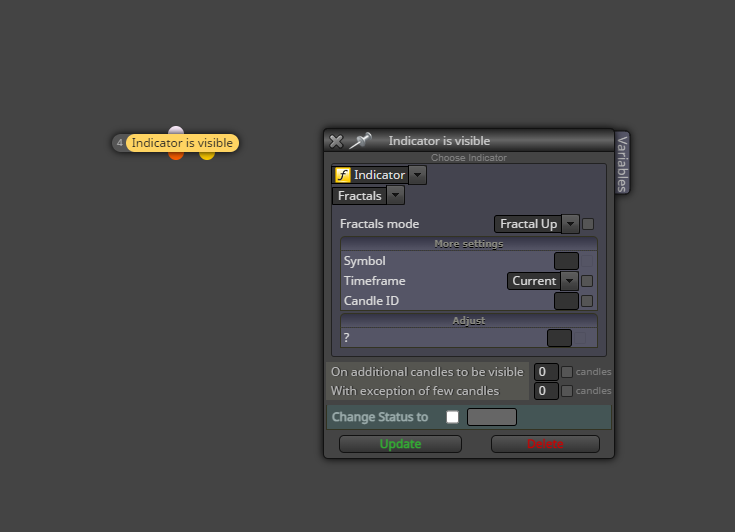Click the Update button
The height and width of the screenshot is (532, 735).
(x=400, y=444)
